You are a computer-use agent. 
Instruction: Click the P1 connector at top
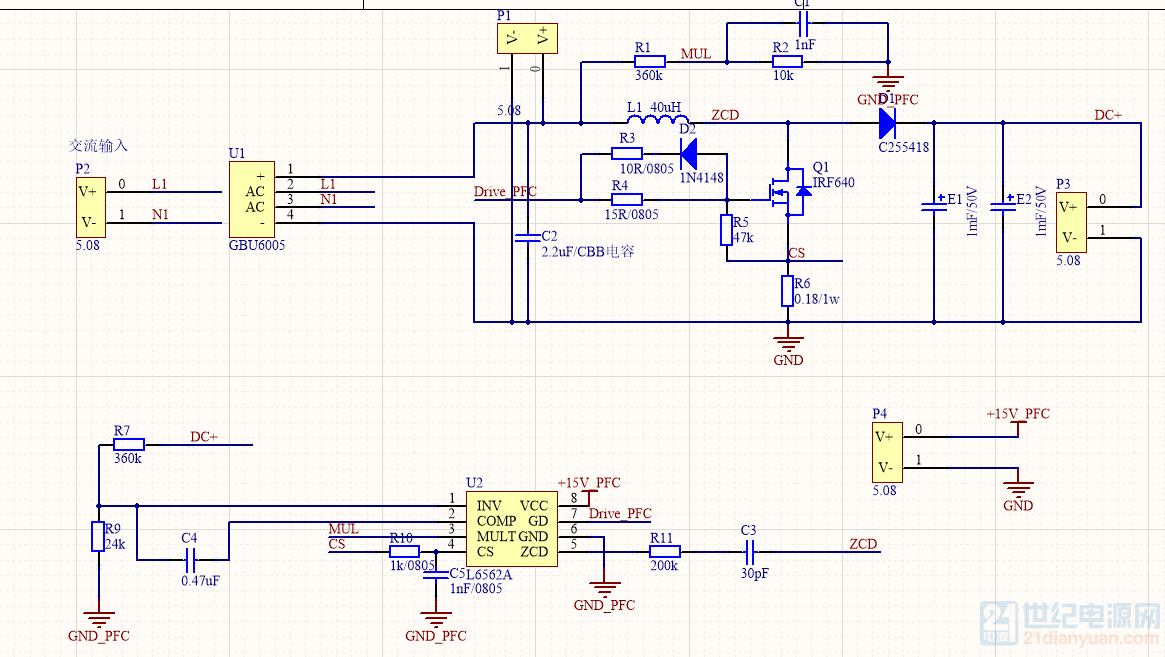tap(527, 38)
